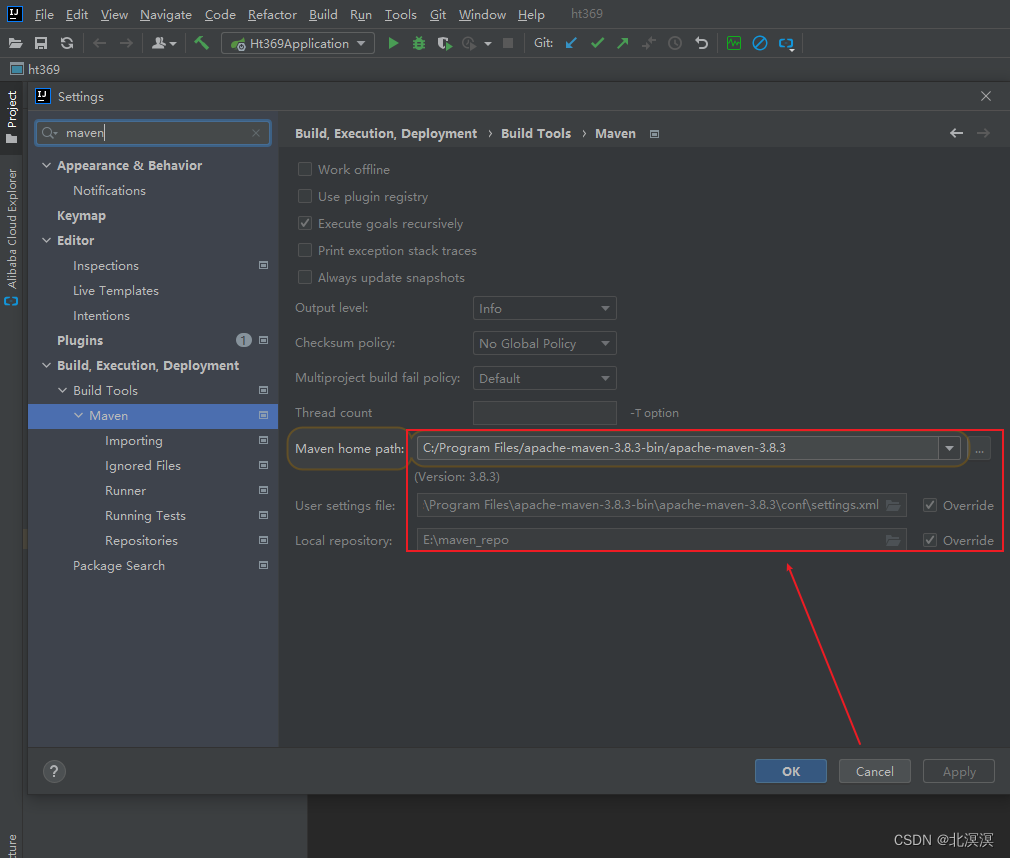1010x858 pixels.
Task: Click the Build project hammer icon
Action: tap(202, 43)
